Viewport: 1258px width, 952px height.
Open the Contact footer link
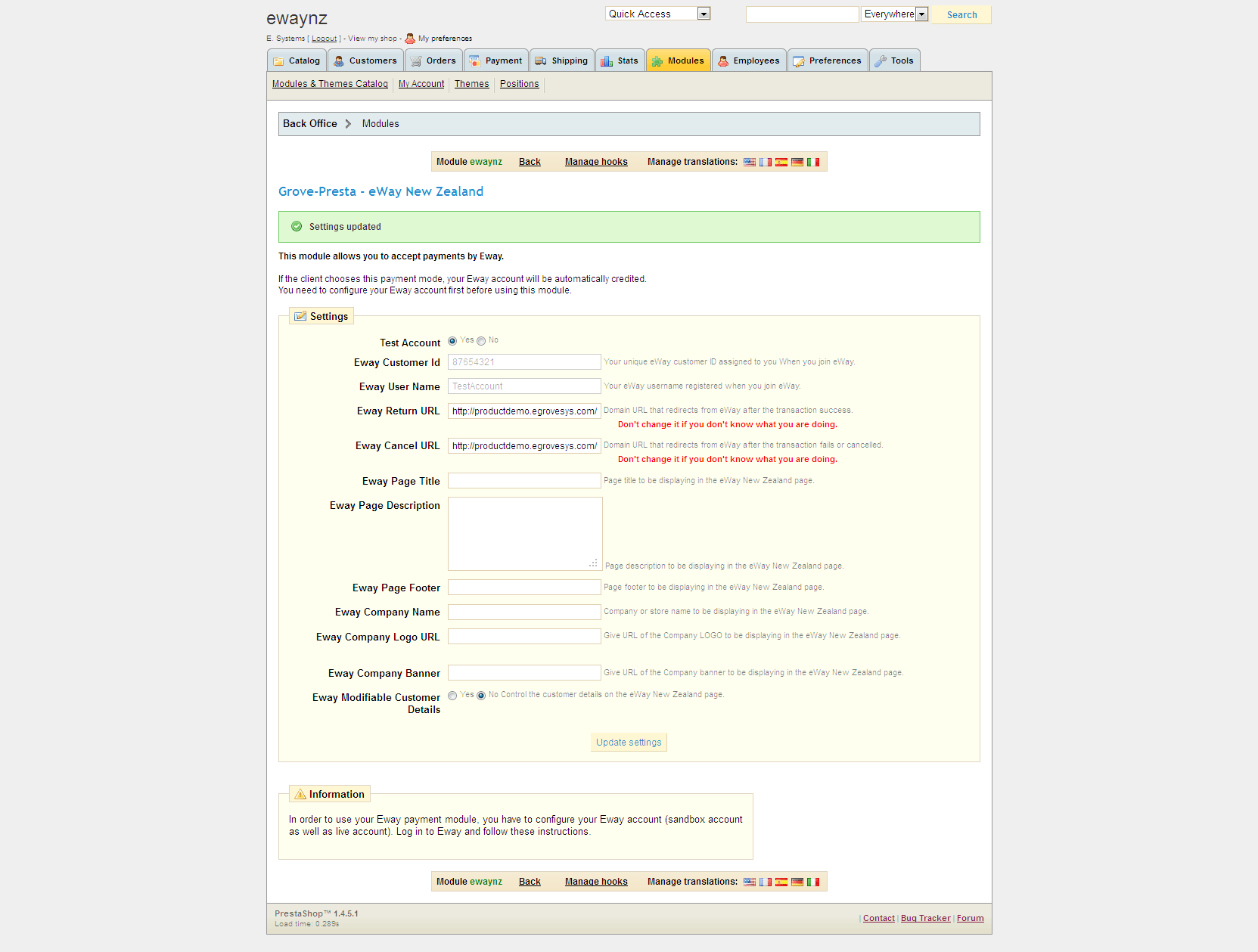[879, 918]
